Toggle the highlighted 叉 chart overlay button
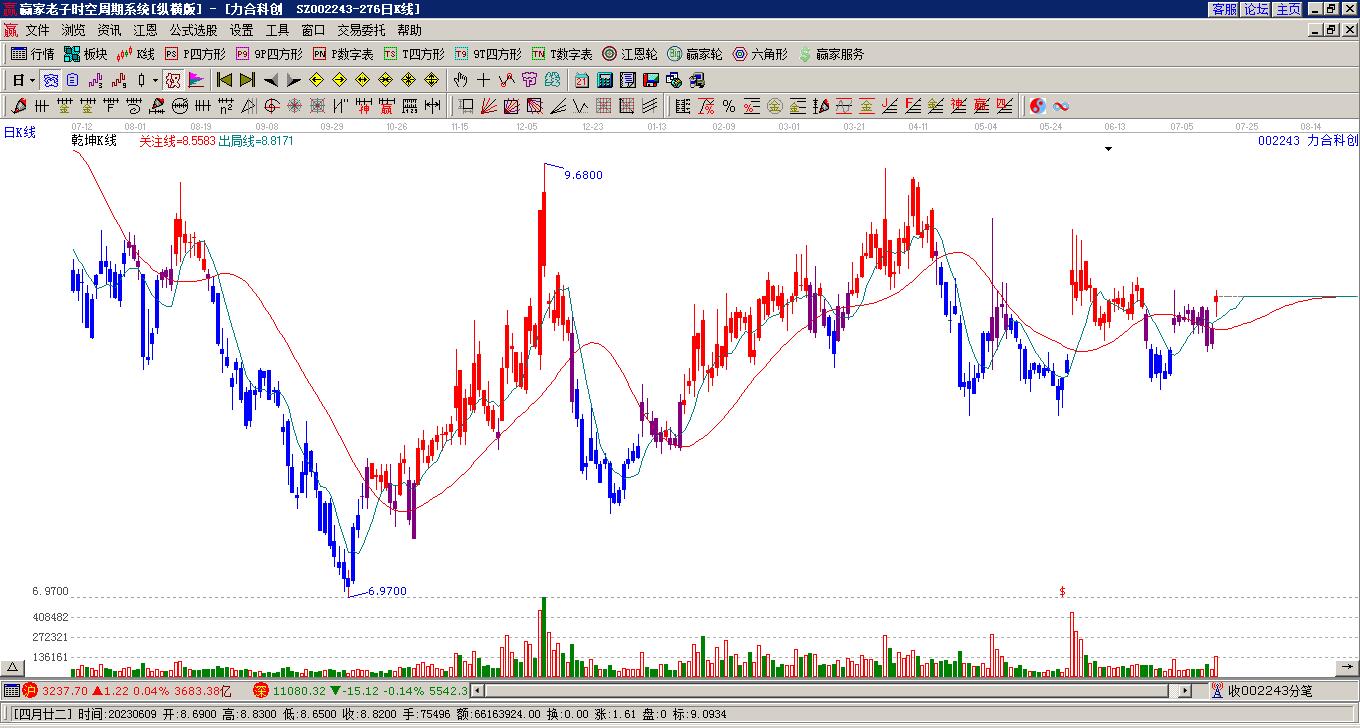Image resolution: width=1360 pixels, height=728 pixels. tap(172, 80)
